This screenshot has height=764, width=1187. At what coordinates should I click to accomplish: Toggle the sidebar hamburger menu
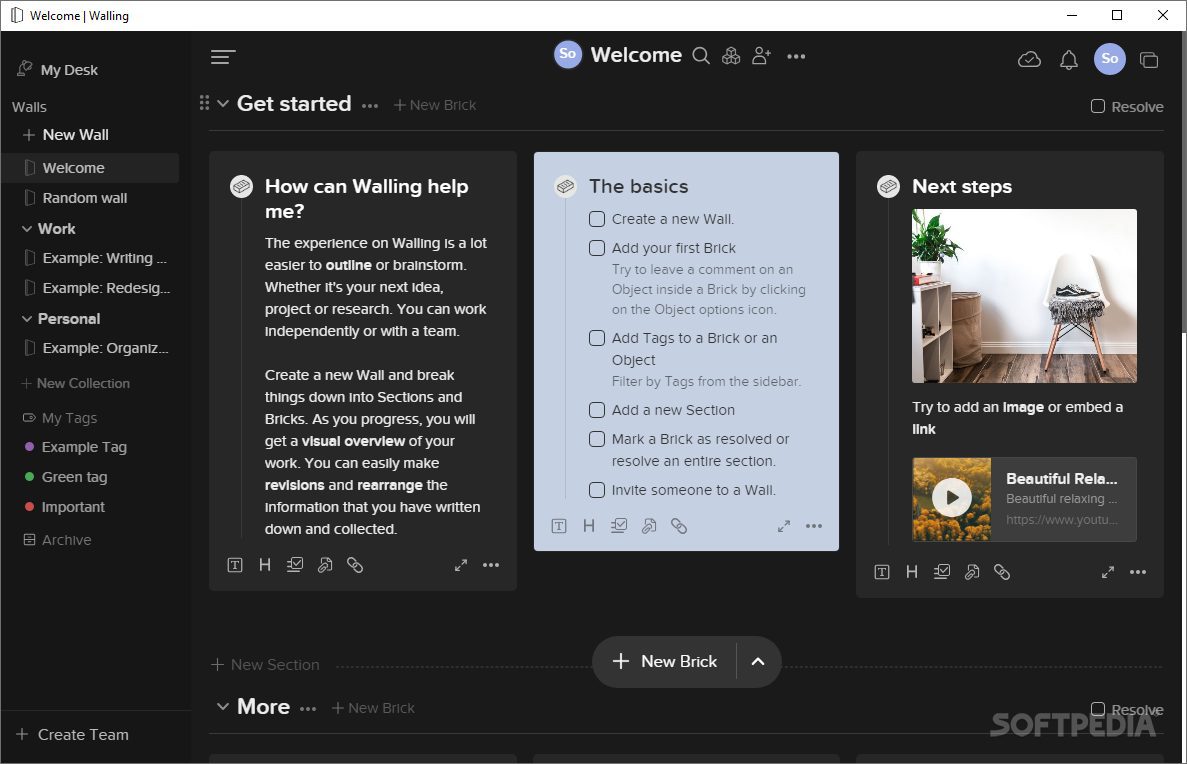tap(223, 57)
